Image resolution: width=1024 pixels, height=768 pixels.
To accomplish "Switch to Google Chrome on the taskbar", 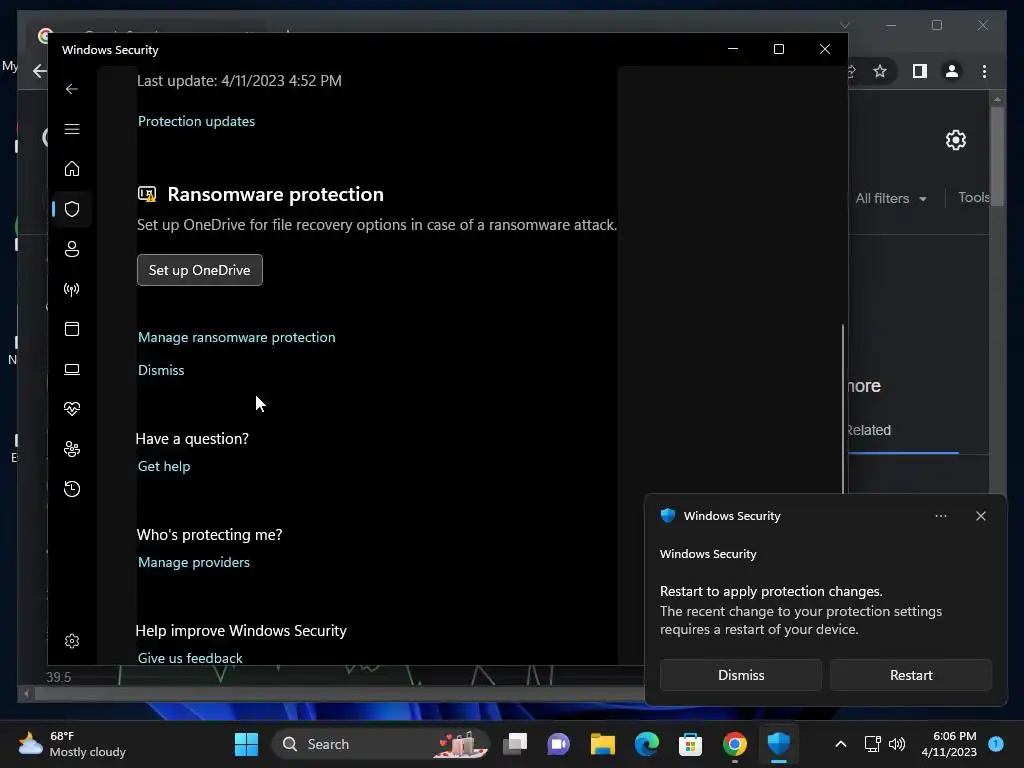I will 735,744.
